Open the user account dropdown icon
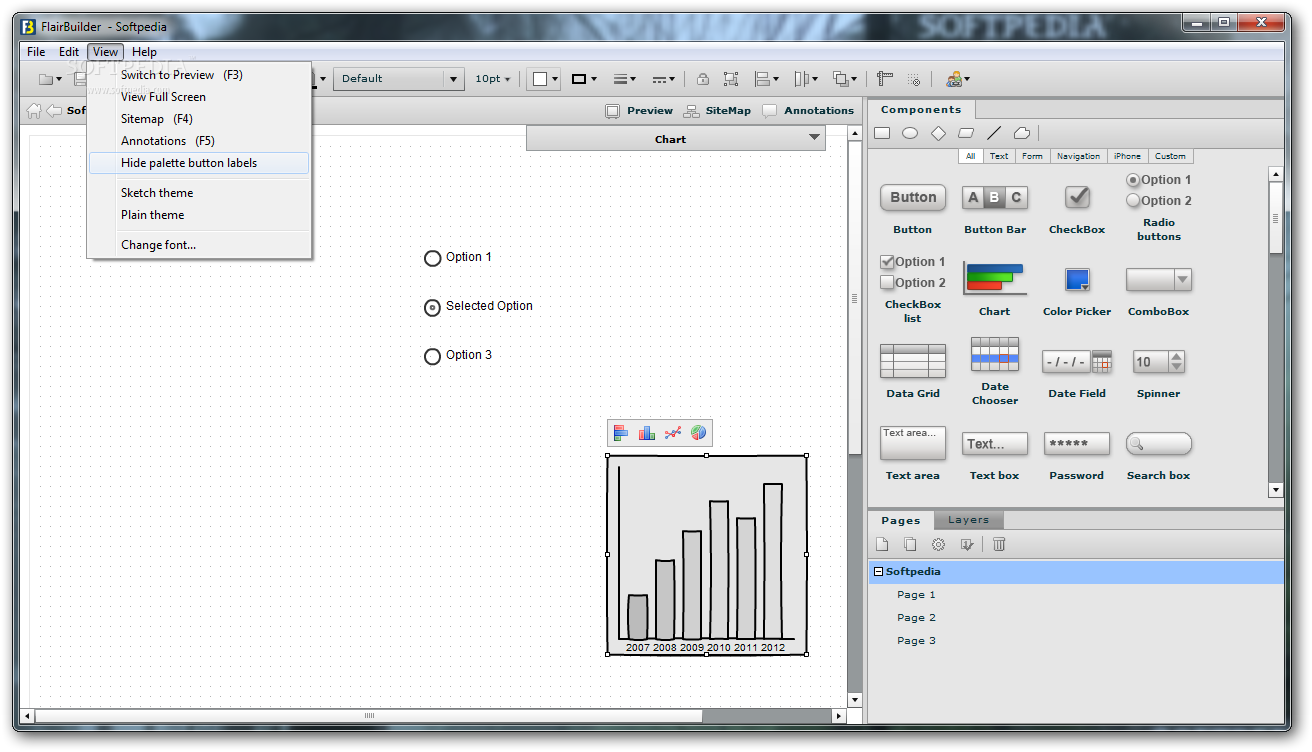This screenshot has width=1312, height=752. pyautogui.click(x=958, y=79)
